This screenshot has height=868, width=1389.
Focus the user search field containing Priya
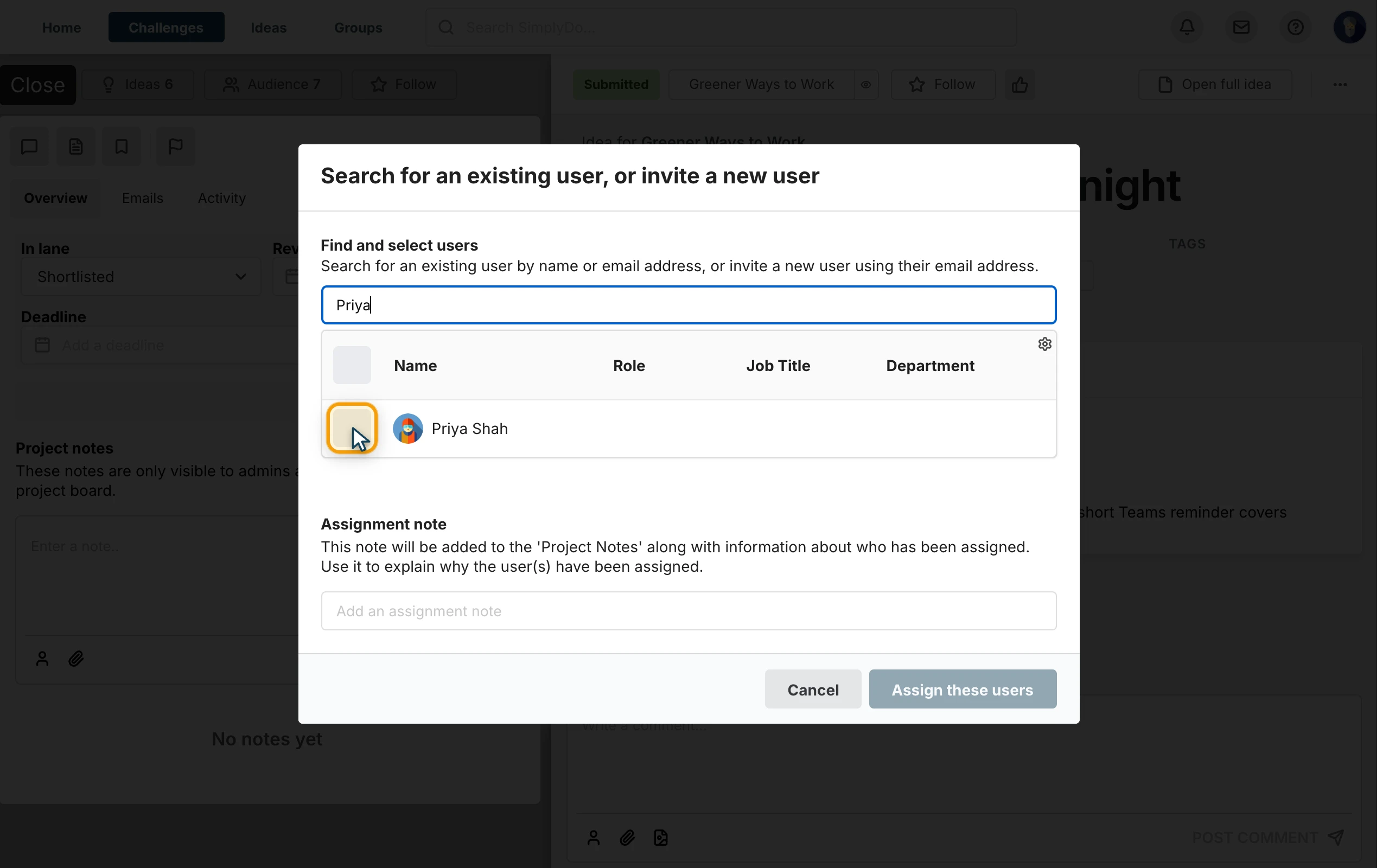pyautogui.click(x=688, y=305)
